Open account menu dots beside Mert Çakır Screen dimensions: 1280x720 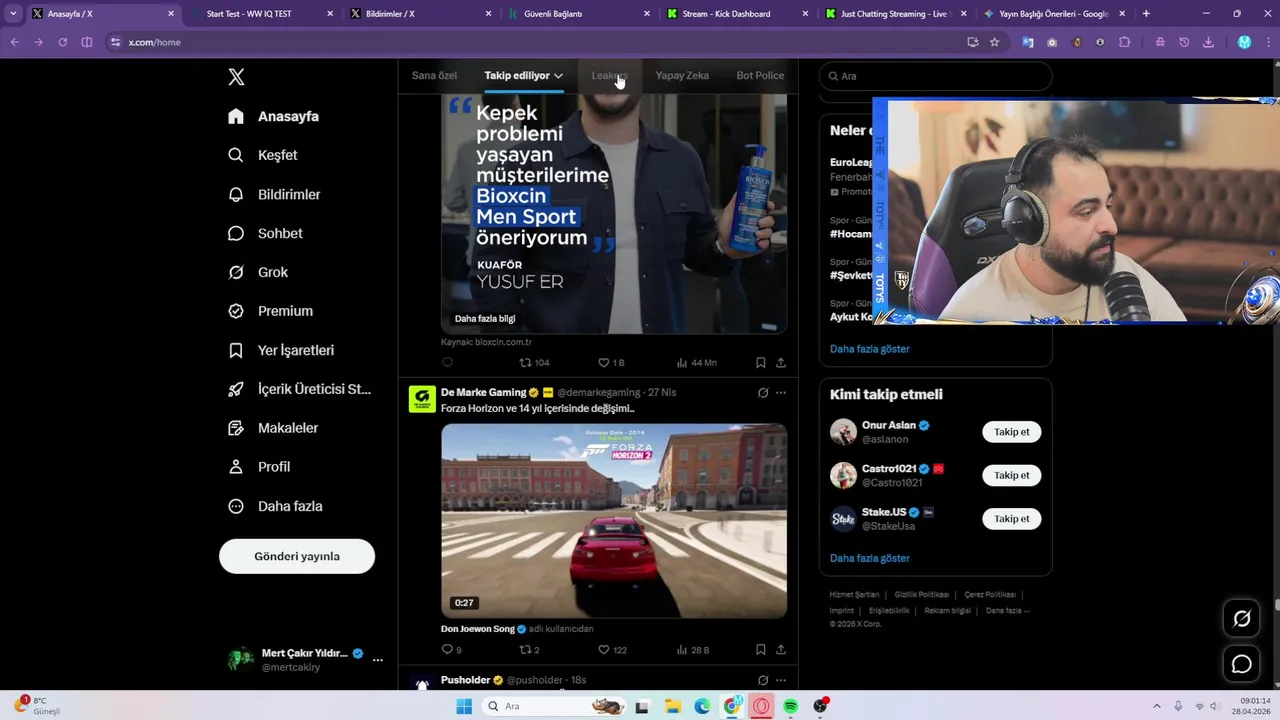[x=378, y=660]
